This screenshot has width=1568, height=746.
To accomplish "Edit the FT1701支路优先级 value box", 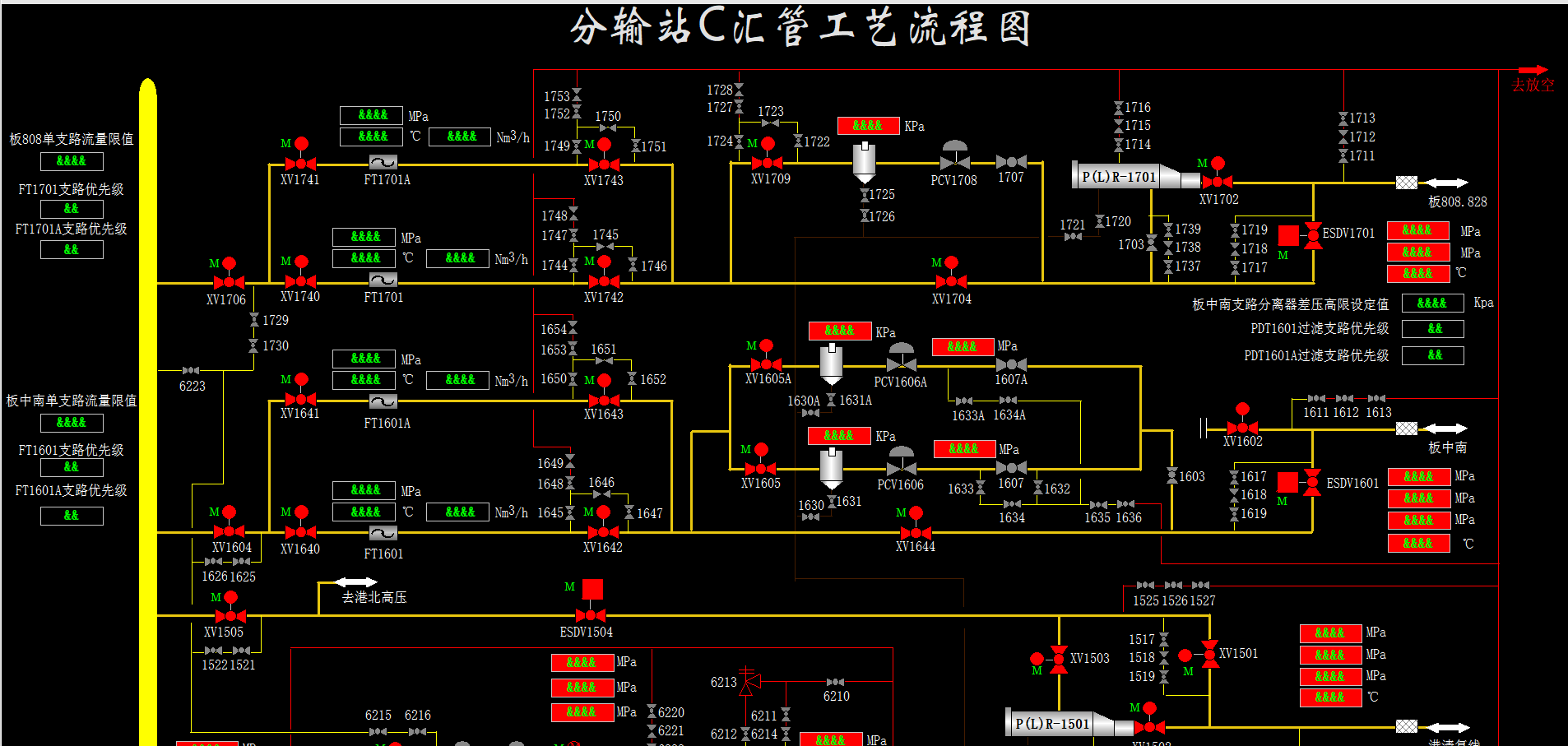I will tap(72, 209).
